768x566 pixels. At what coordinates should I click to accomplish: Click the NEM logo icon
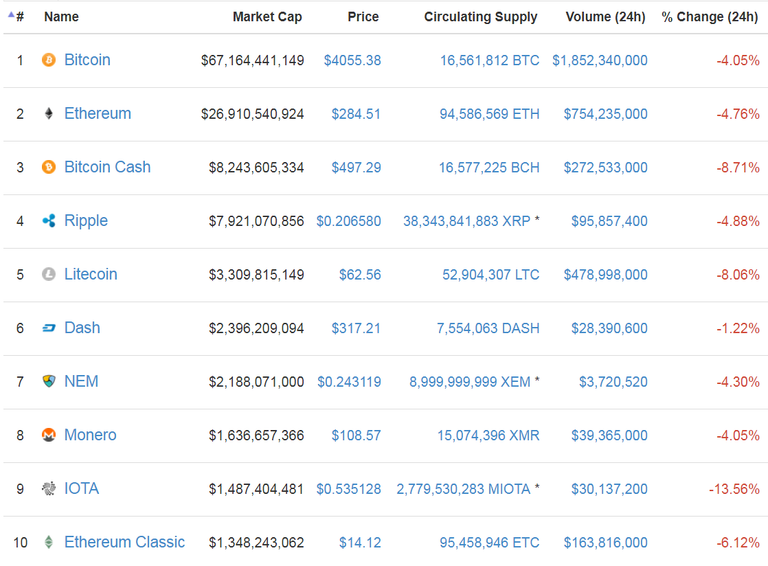[49, 381]
